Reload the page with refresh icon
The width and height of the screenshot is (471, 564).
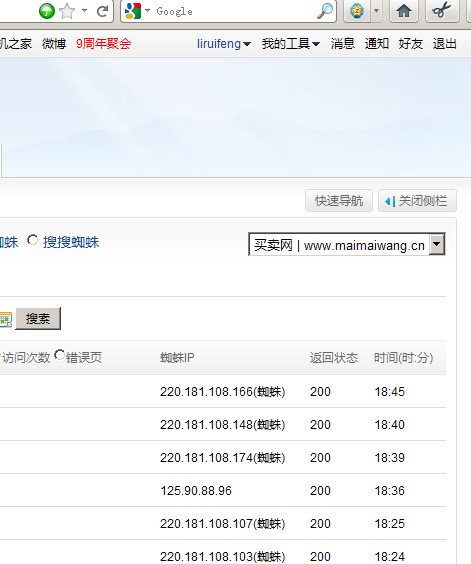[103, 11]
